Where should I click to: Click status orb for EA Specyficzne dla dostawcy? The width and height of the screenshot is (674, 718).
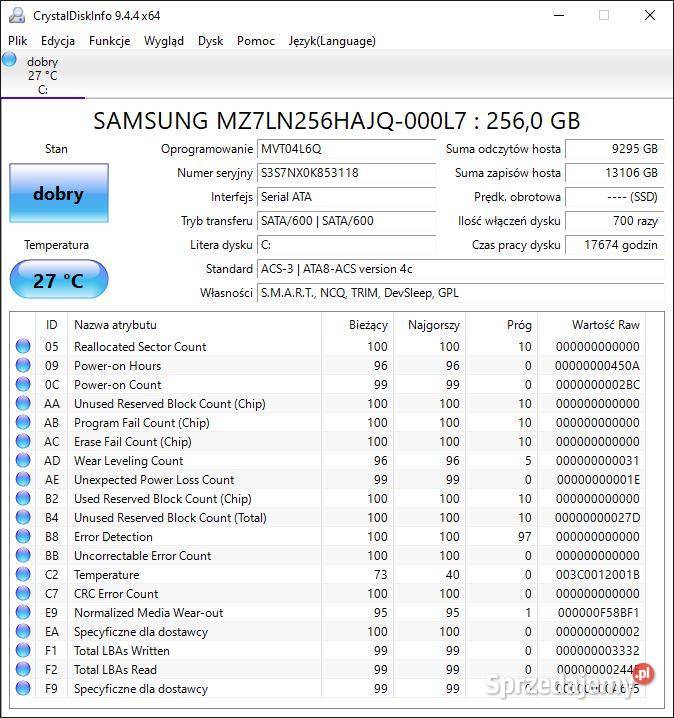(x=23, y=631)
